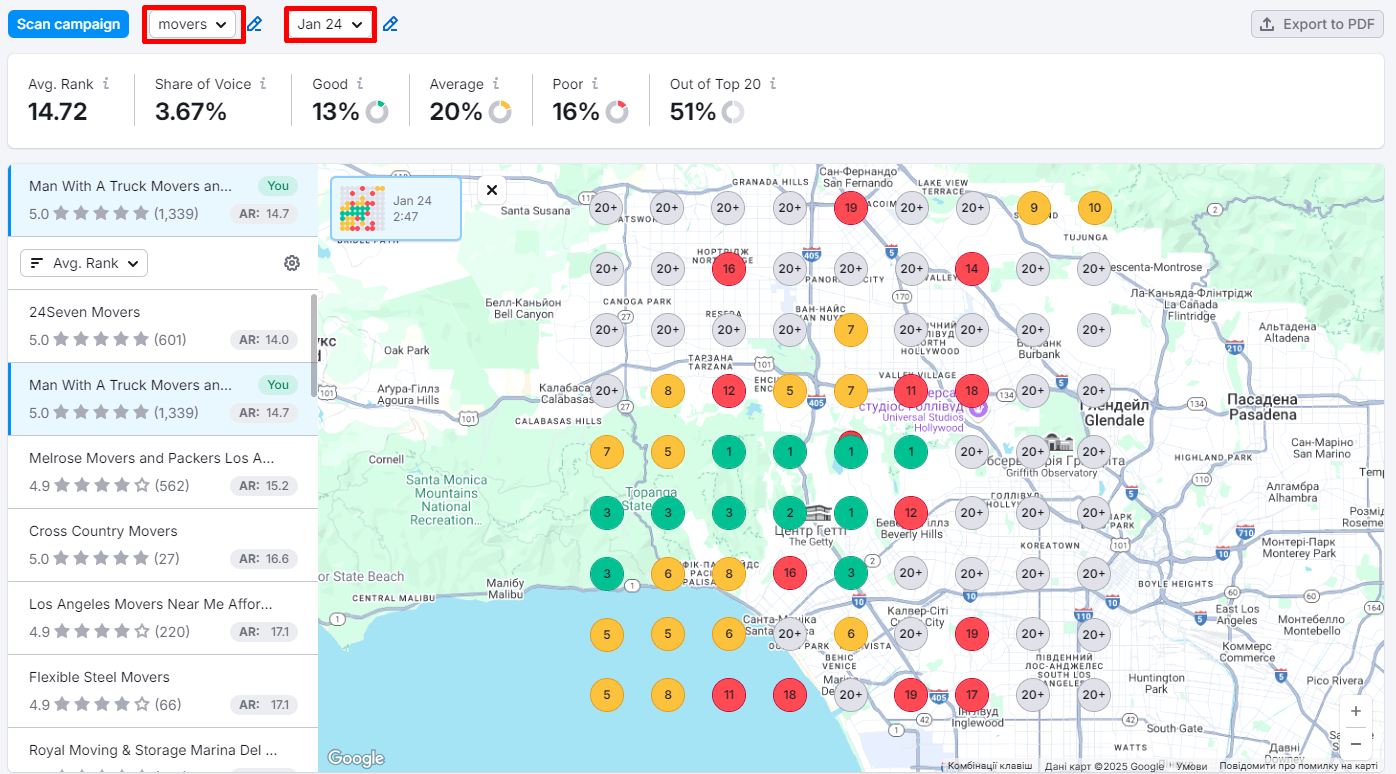Select the Jan 24 2:47 scan thumbnail
This screenshot has height=774, width=1396.
tap(396, 208)
